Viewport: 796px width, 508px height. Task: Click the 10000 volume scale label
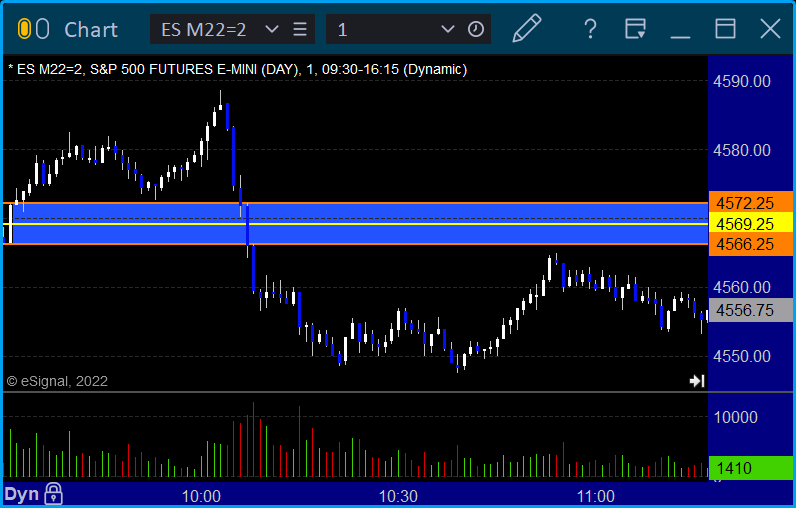(736, 417)
